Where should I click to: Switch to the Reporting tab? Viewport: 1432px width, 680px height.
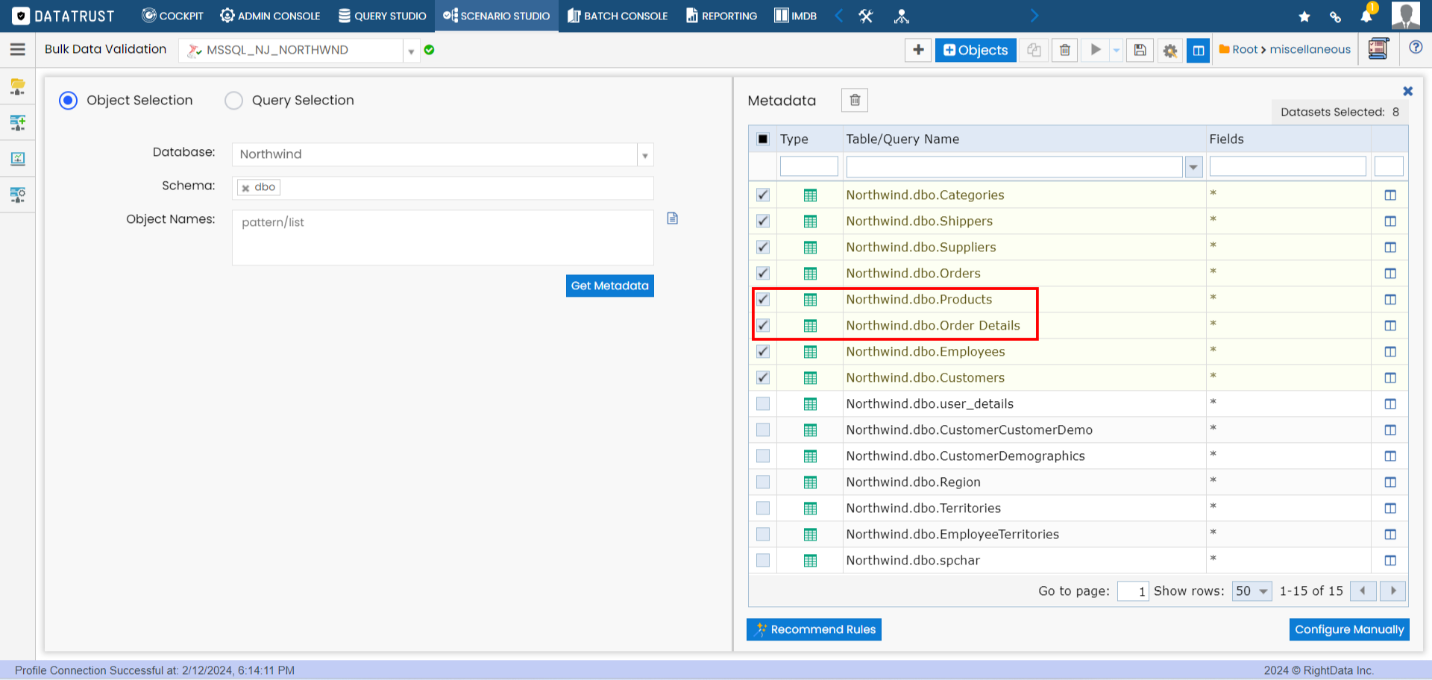coord(721,16)
